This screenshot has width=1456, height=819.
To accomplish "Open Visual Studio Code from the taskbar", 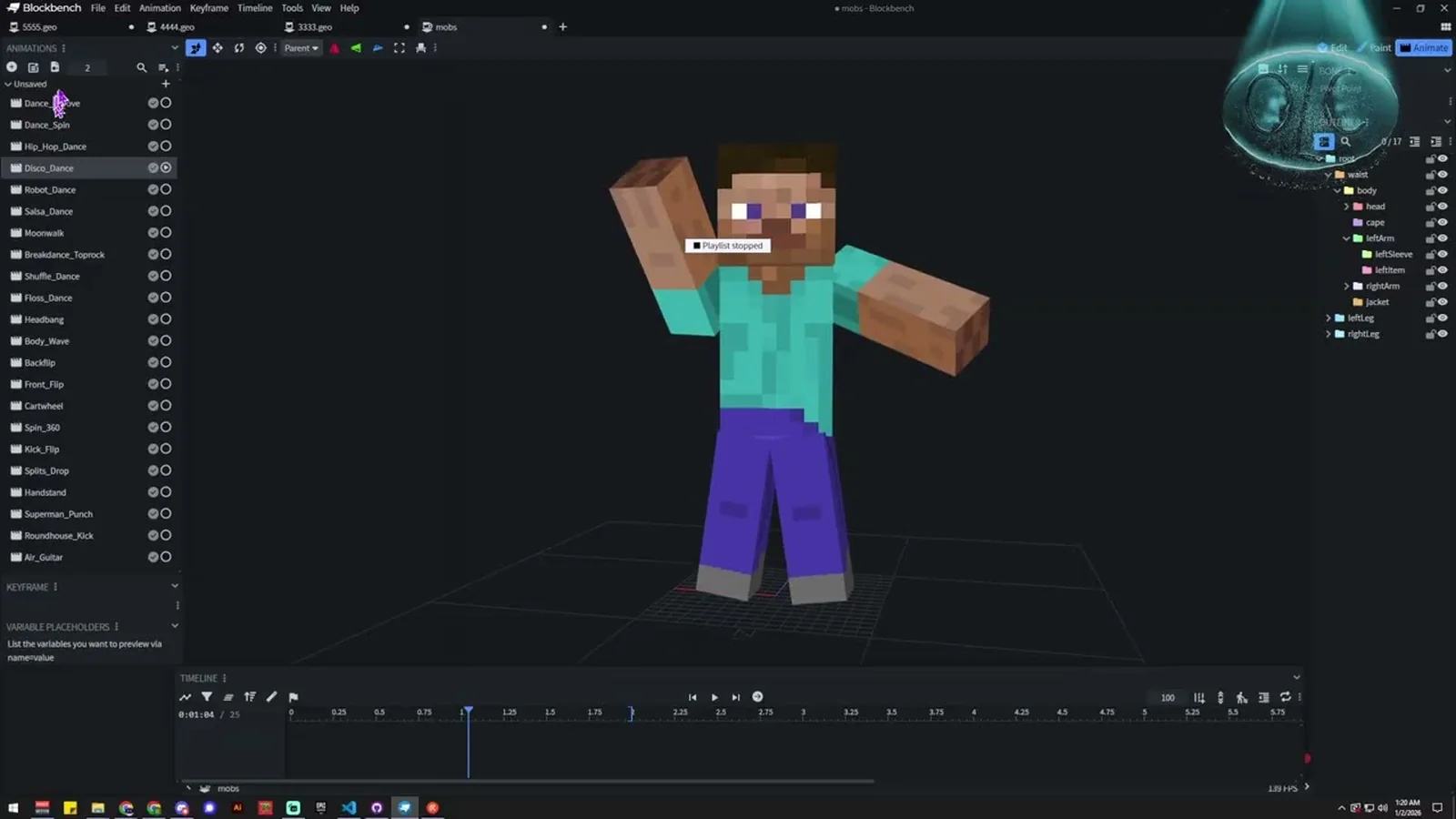I will point(349,808).
